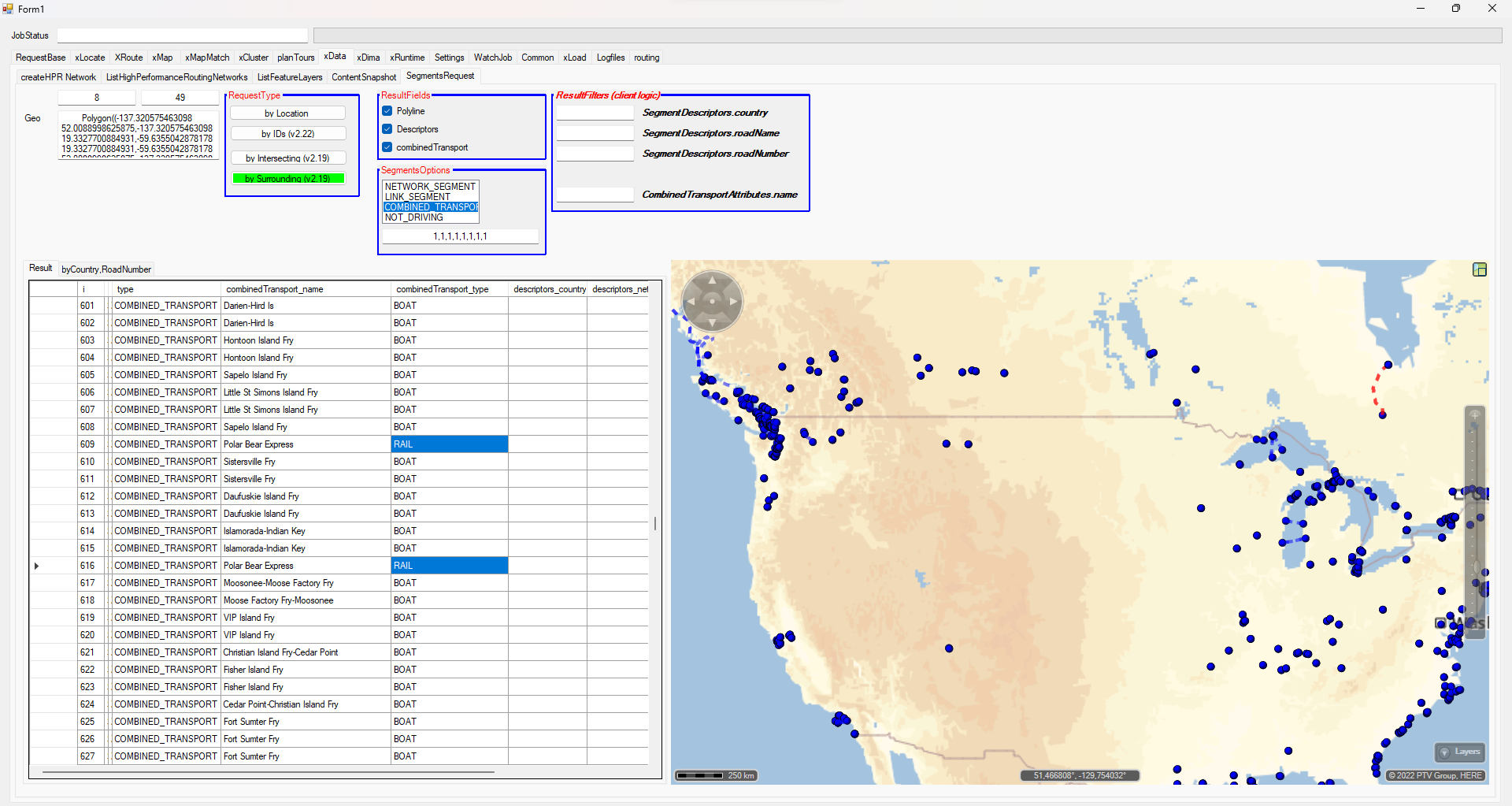Screen dimensions: 1512x806
Task: Select NETWORK_SEGMENT in SegmentsOptions list
Action: [430, 187]
